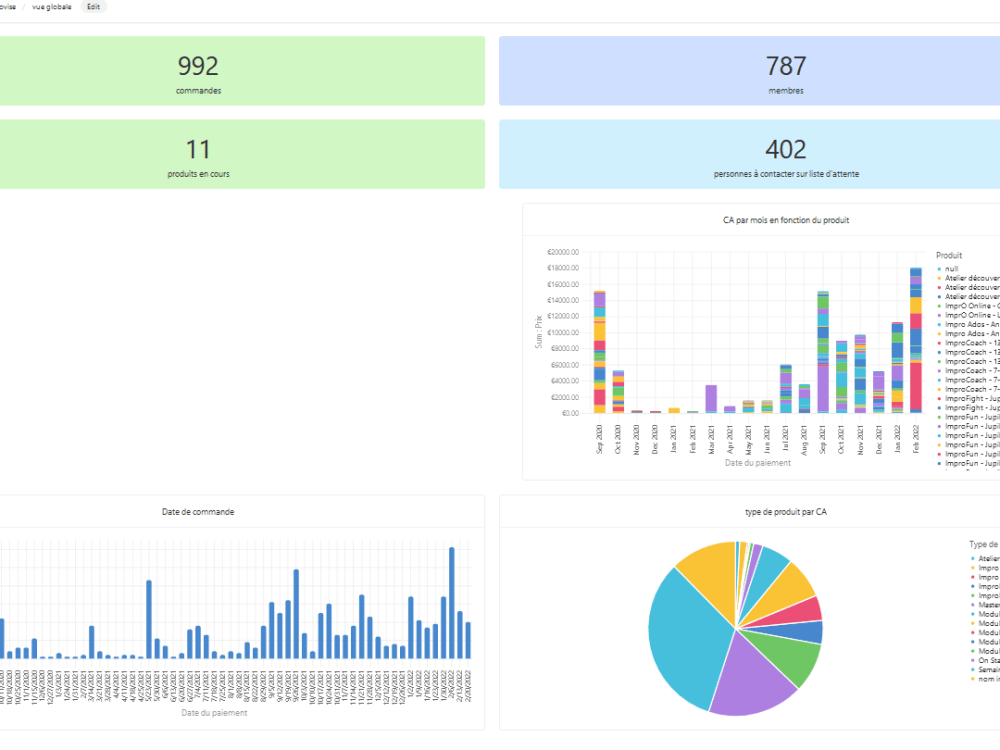Image resolution: width=1000 pixels, height=750 pixels.
Task: Click the "CA par mois en fonction du produit" title
Action: (785, 220)
